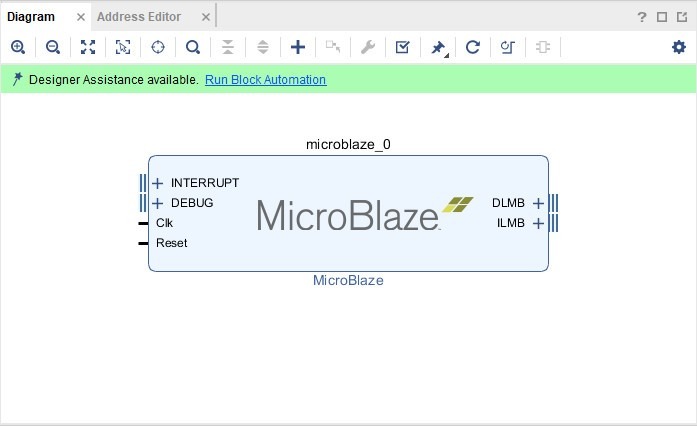Click the Regenerate Layout refresh icon
Viewport: 697px width, 427px height.
point(473,47)
